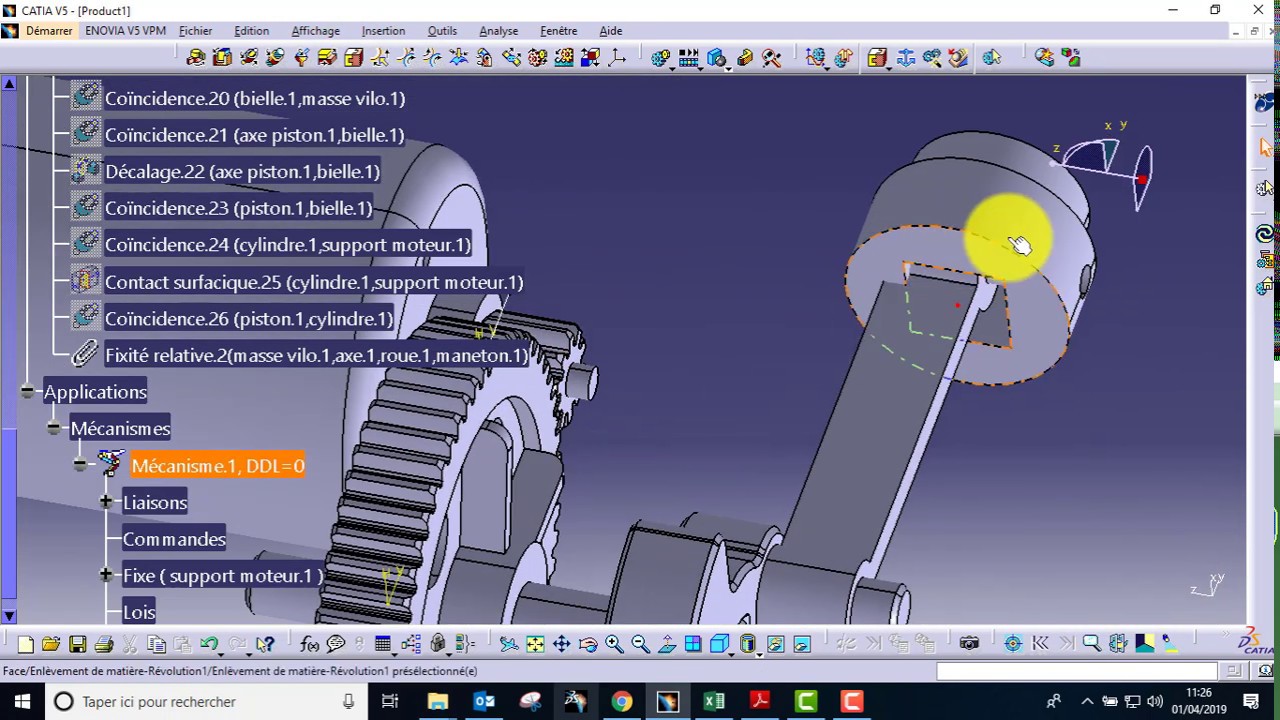Click the Cut scissors icon
This screenshot has width=1280, height=720.
coord(130,644)
